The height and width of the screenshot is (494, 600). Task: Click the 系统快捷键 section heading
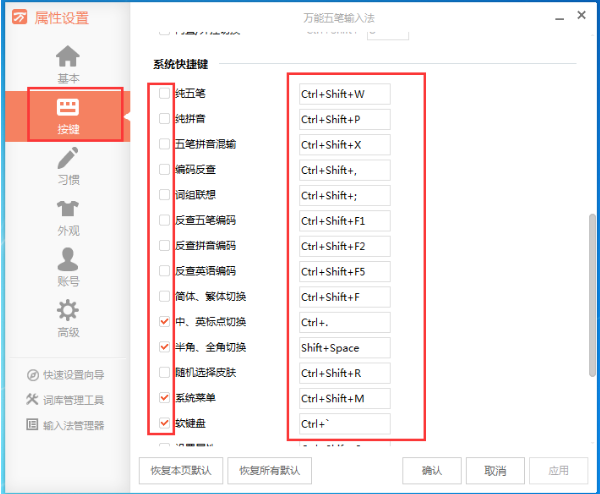[181, 64]
